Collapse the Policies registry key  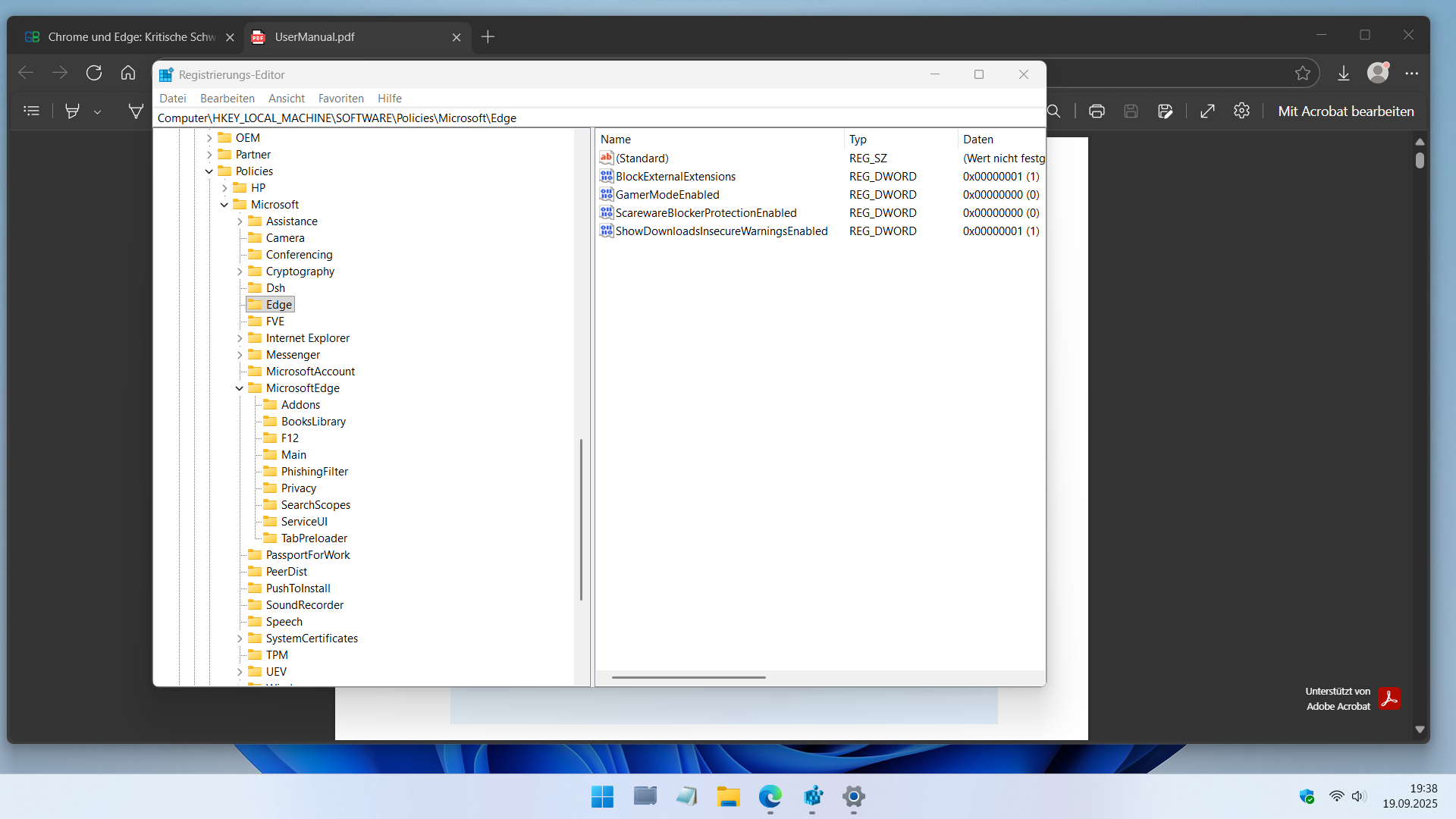[x=209, y=171]
